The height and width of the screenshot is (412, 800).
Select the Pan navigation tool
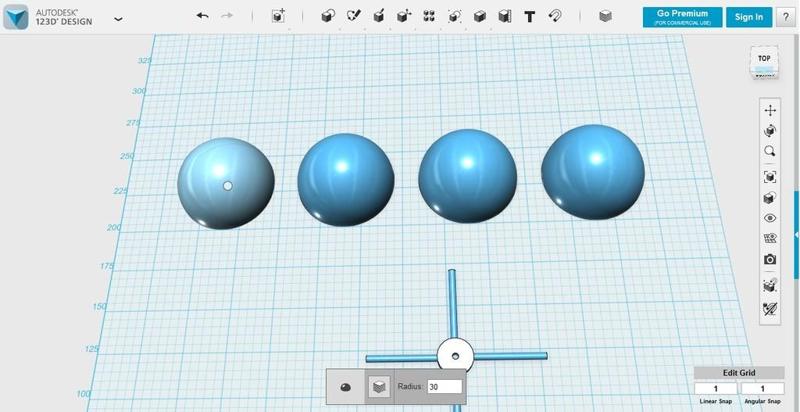tap(770, 110)
